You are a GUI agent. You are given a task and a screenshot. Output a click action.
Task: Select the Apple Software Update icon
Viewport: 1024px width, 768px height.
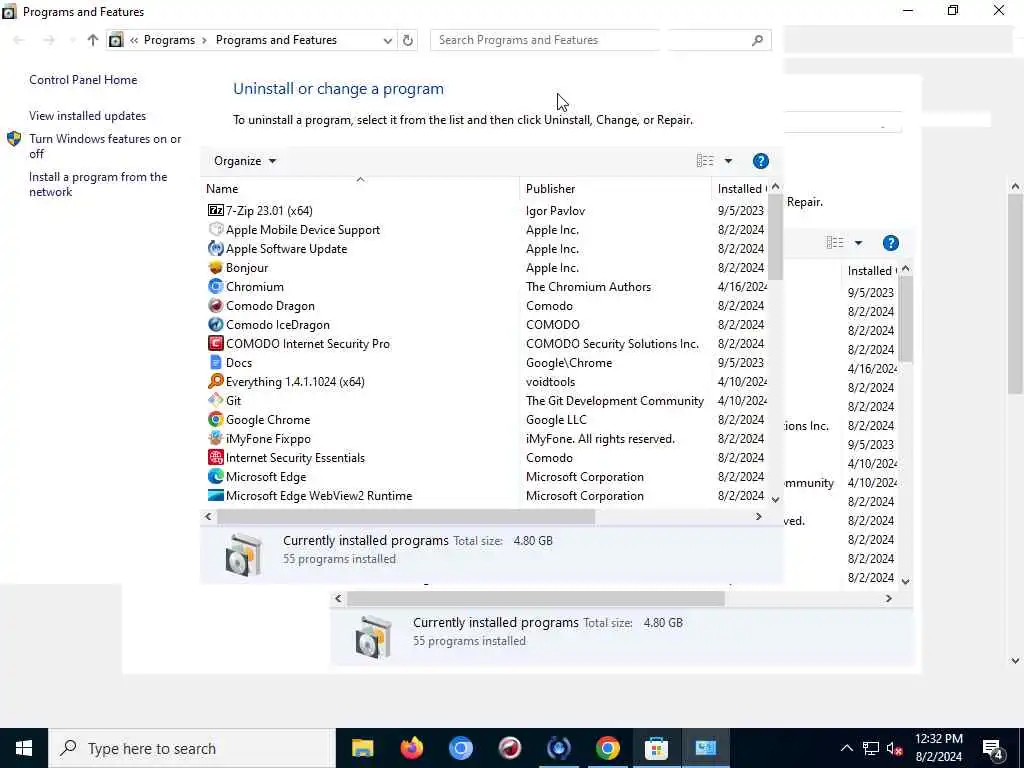coord(216,248)
